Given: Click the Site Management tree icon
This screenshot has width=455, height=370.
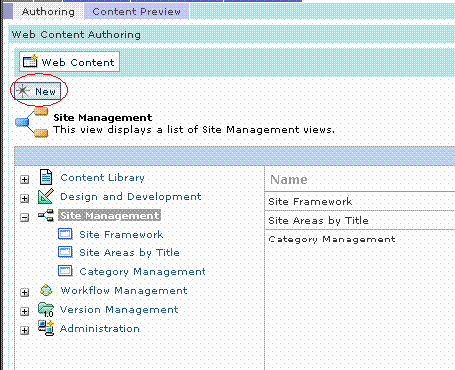Looking at the screenshot, I should [x=46, y=215].
